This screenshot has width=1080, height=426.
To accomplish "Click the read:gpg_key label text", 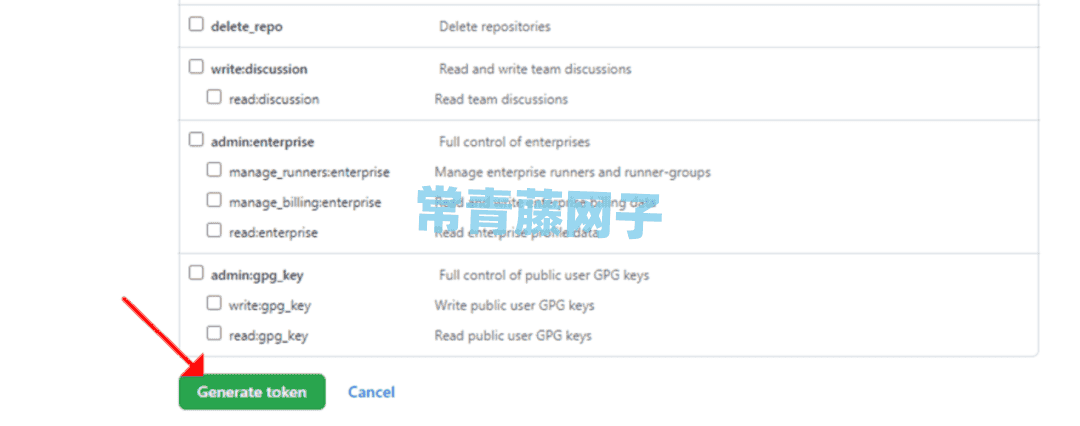I will [269, 336].
